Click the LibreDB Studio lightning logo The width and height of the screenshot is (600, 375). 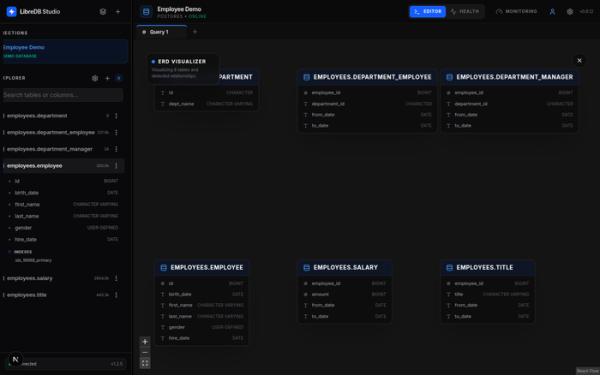(11, 11)
